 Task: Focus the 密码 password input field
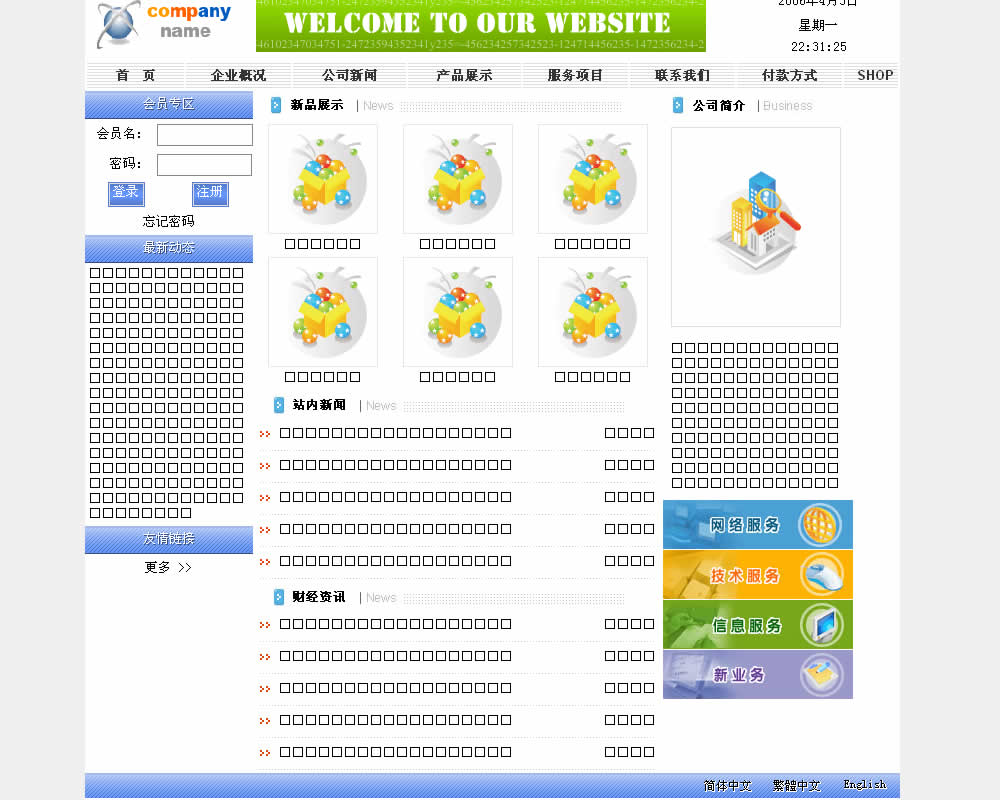point(204,165)
